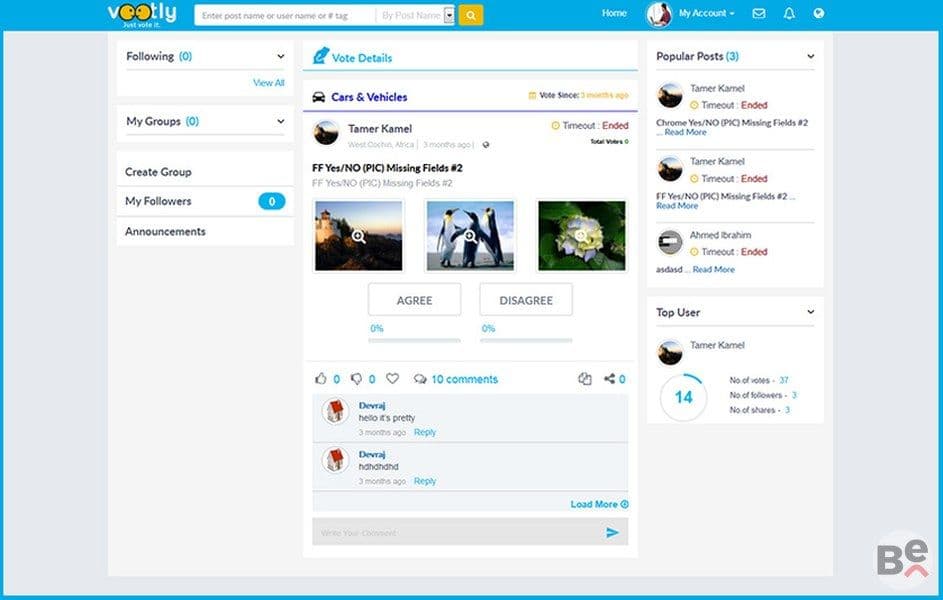Click the thumbs-down dislike icon
943x600 pixels.
(356, 379)
